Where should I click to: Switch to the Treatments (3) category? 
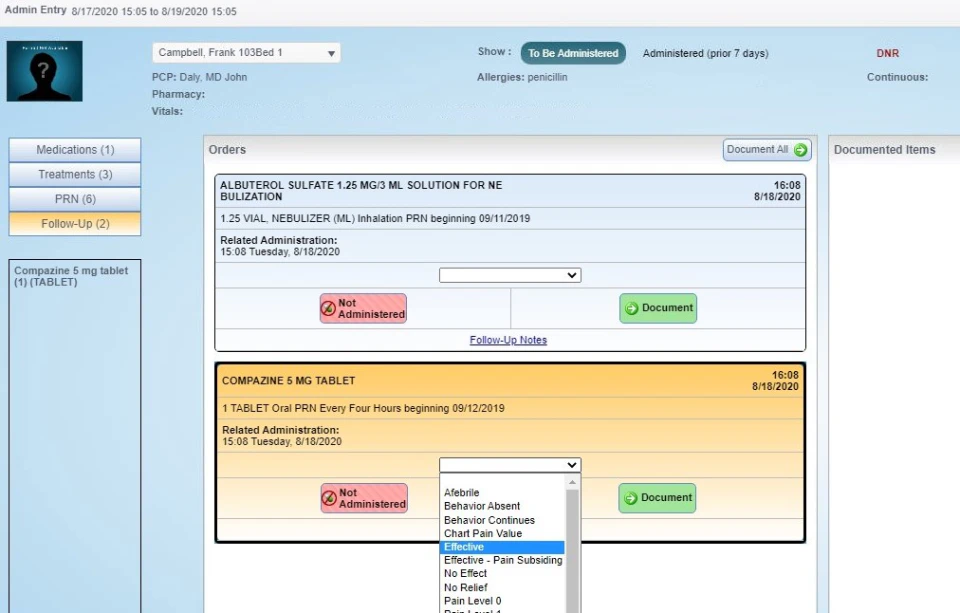tap(74, 173)
